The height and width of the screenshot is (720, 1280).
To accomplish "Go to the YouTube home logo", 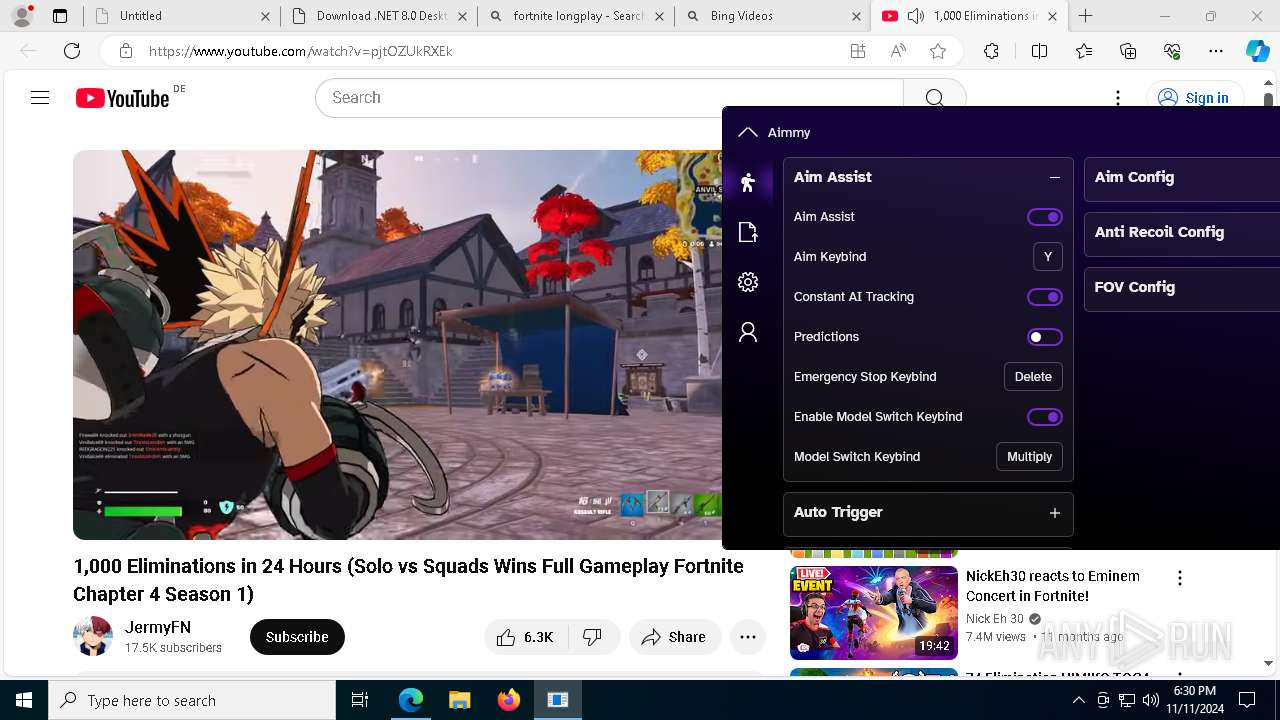I will pyautogui.click(x=123, y=98).
